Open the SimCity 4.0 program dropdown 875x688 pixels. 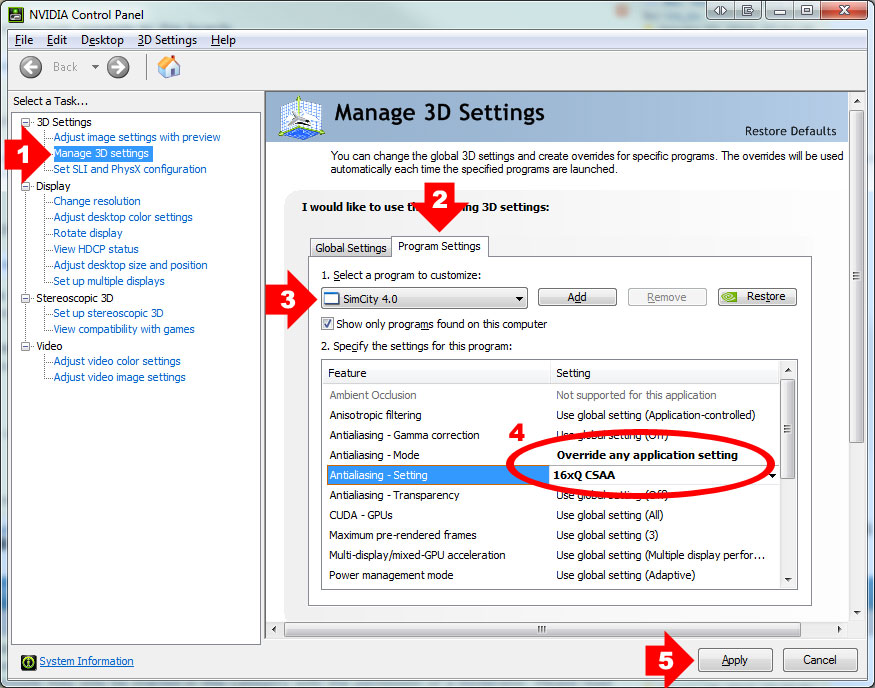[x=519, y=298]
